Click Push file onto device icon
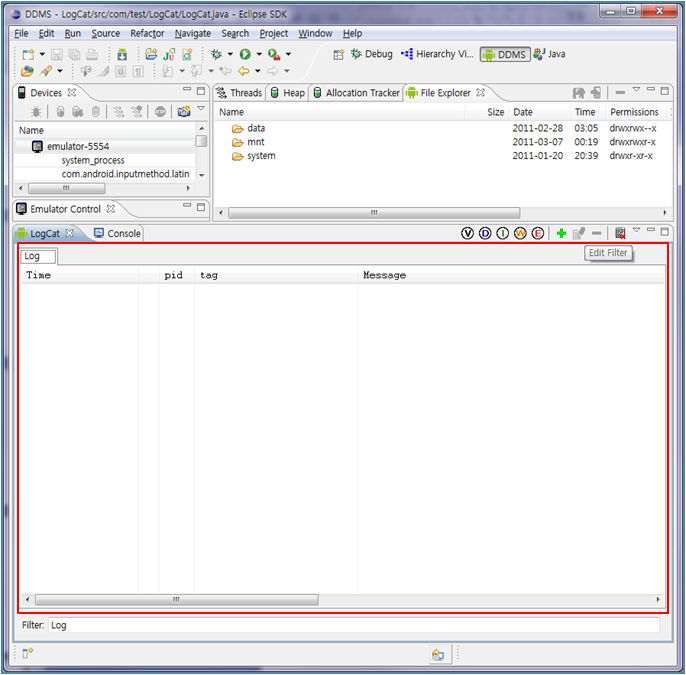This screenshot has height=675, width=686. pos(595,93)
